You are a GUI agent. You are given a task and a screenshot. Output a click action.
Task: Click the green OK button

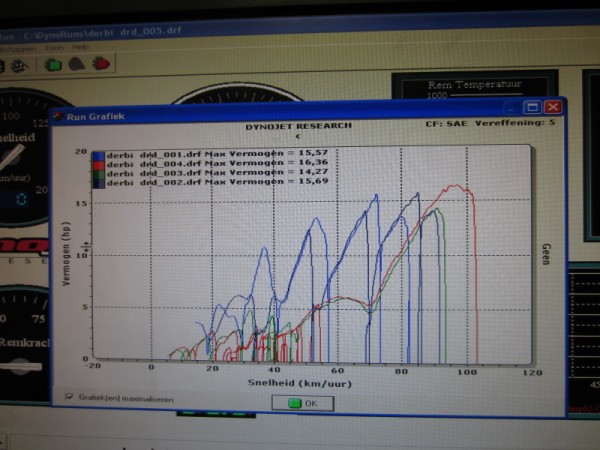click(x=303, y=403)
